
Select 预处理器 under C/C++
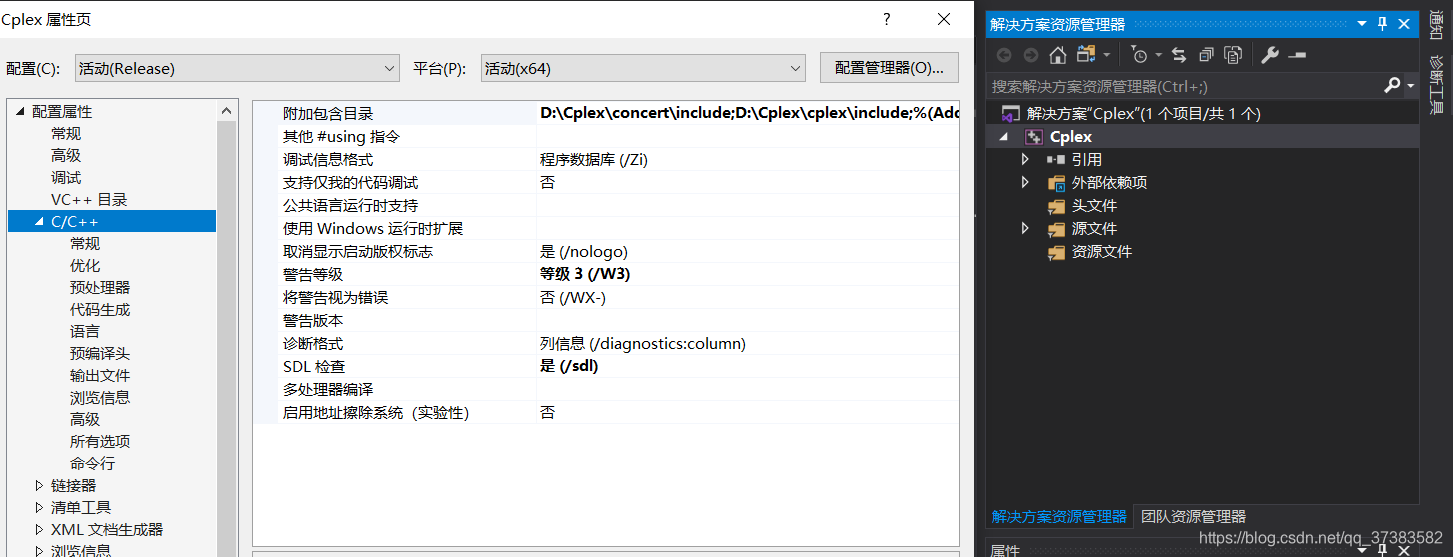pos(100,288)
